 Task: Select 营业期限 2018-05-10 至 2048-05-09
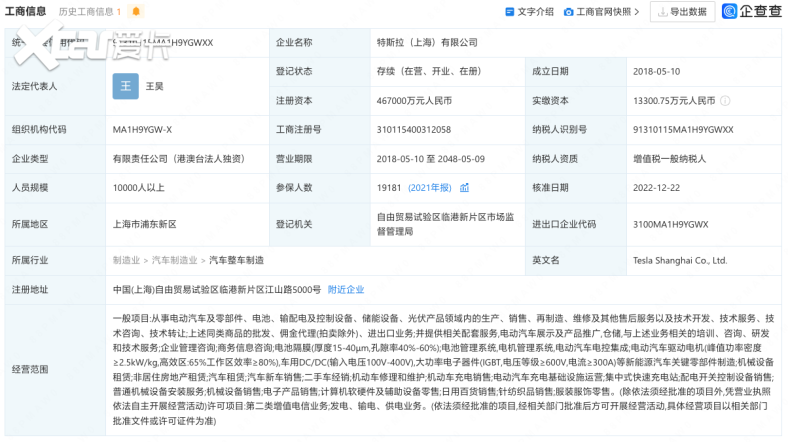431,159
